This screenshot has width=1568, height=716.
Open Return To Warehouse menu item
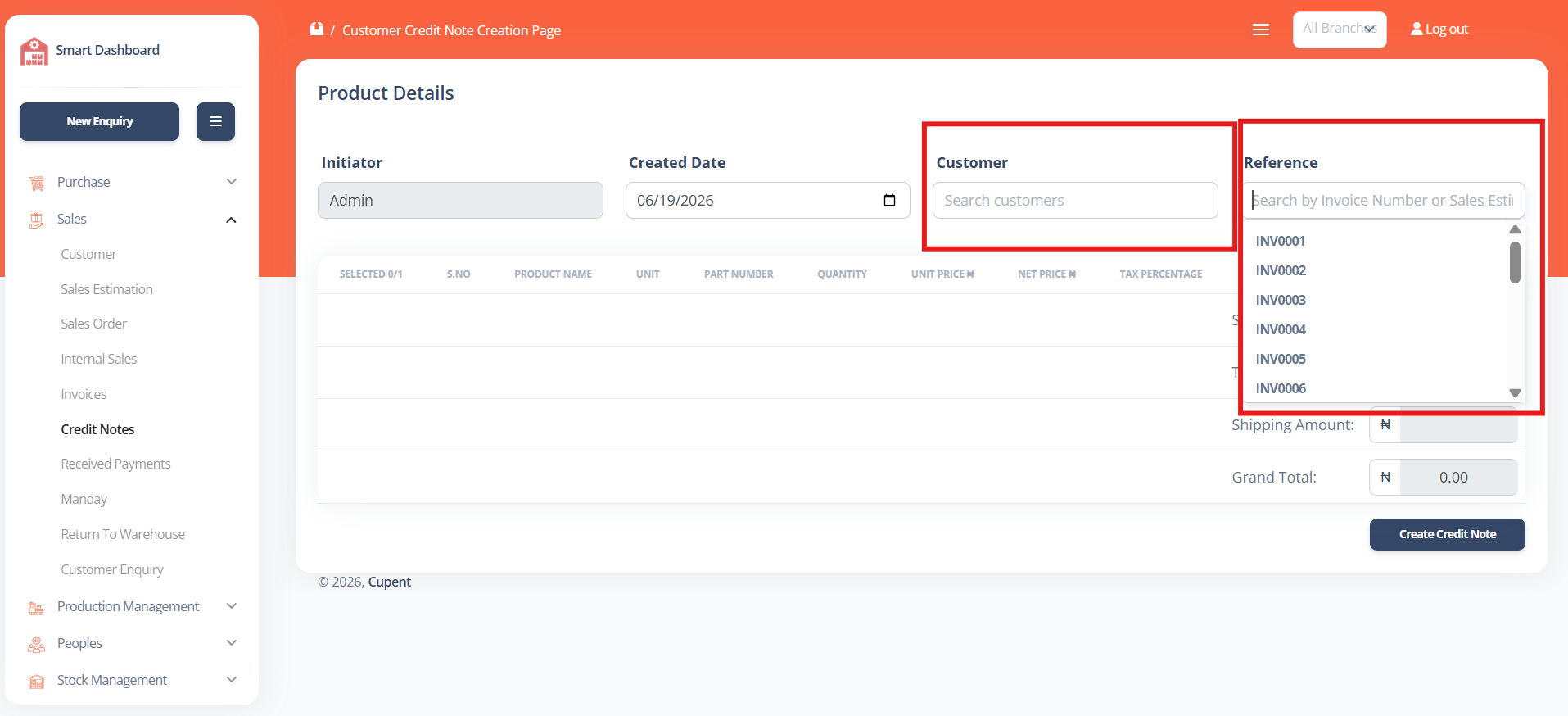click(x=123, y=534)
